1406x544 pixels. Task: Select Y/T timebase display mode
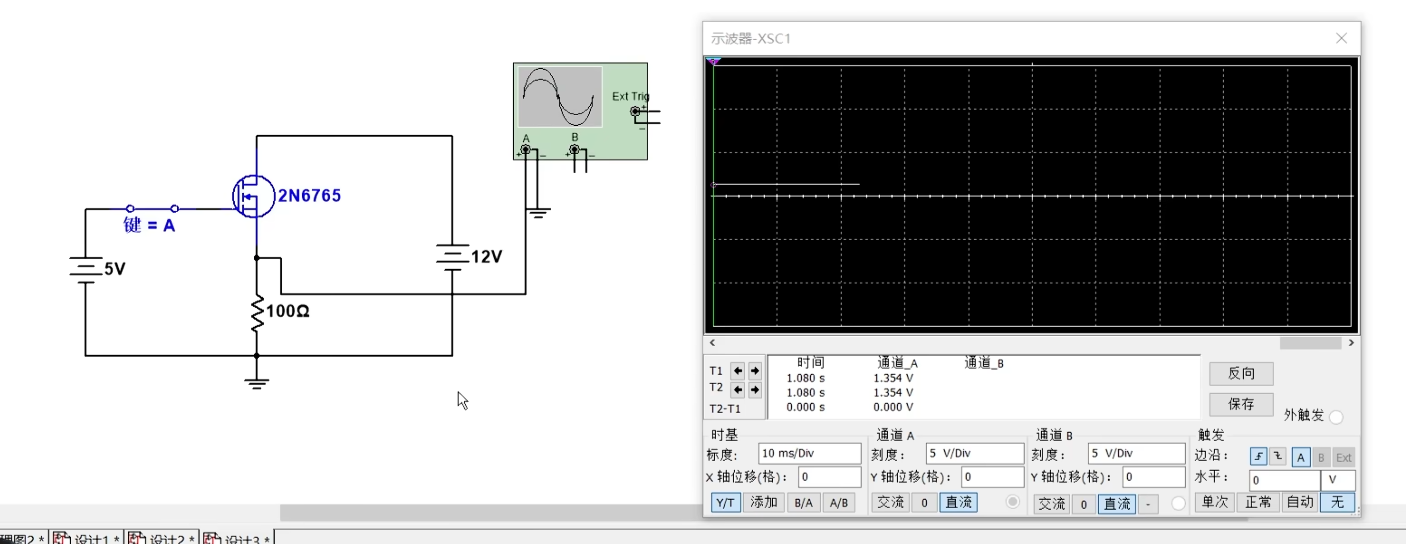pos(726,503)
